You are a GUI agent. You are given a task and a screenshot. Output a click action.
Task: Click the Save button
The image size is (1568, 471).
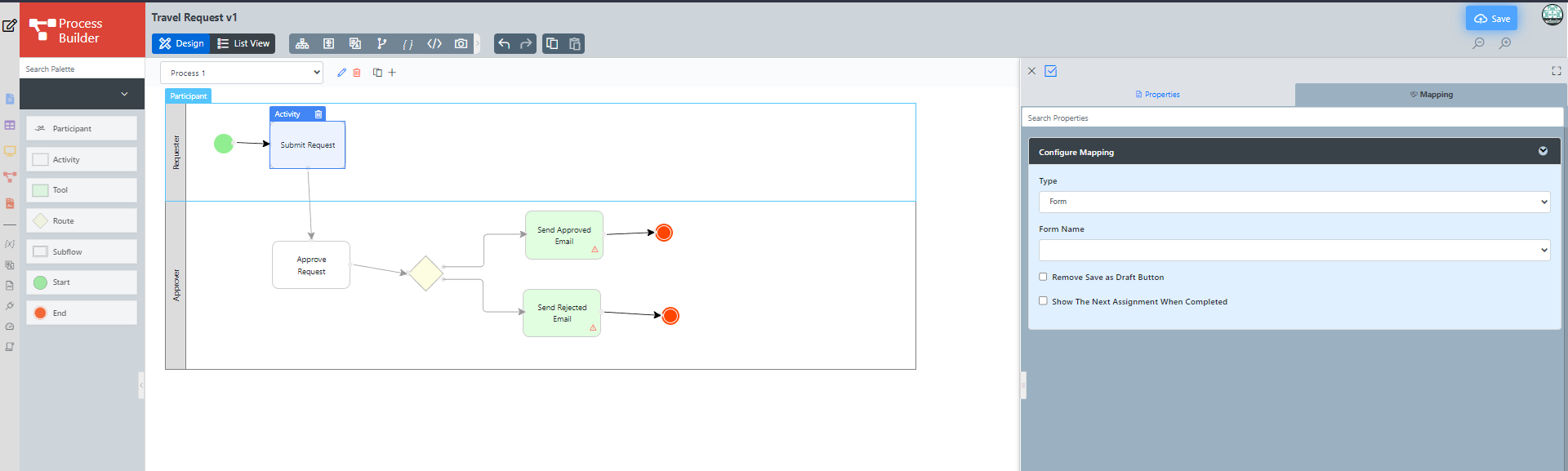click(x=1491, y=19)
